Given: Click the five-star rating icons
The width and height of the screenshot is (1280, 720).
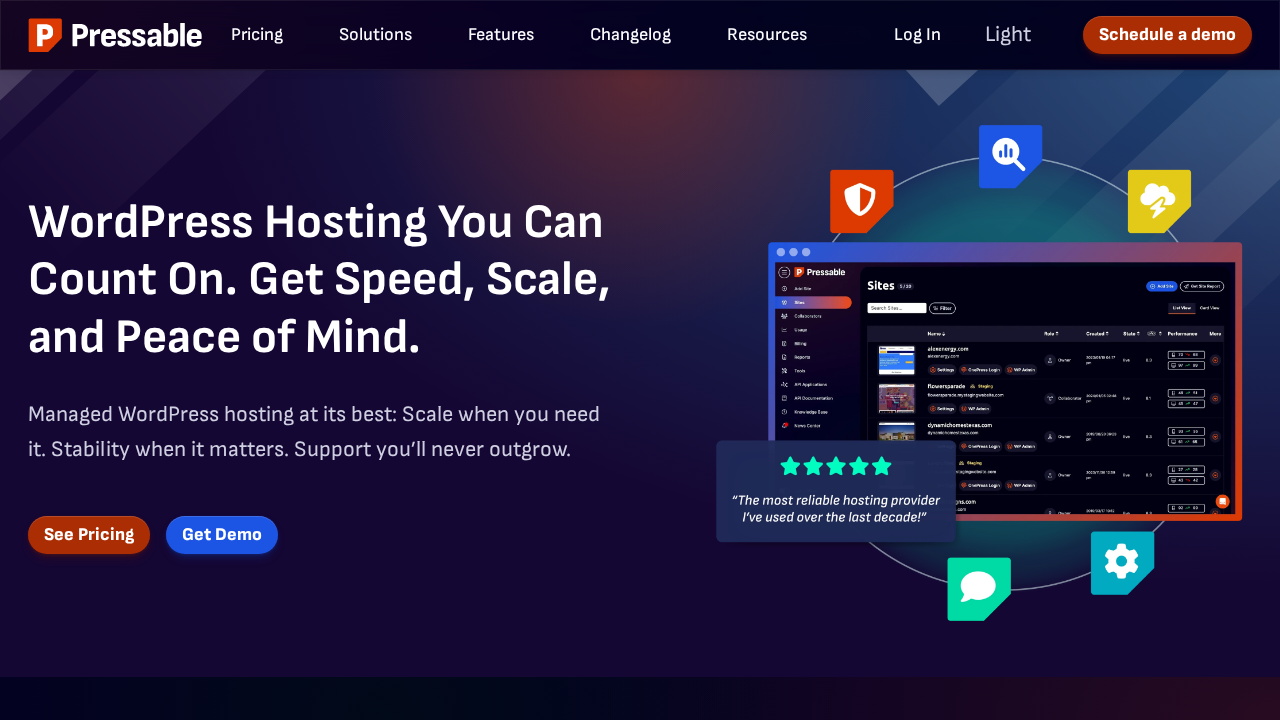Looking at the screenshot, I should [x=835, y=466].
